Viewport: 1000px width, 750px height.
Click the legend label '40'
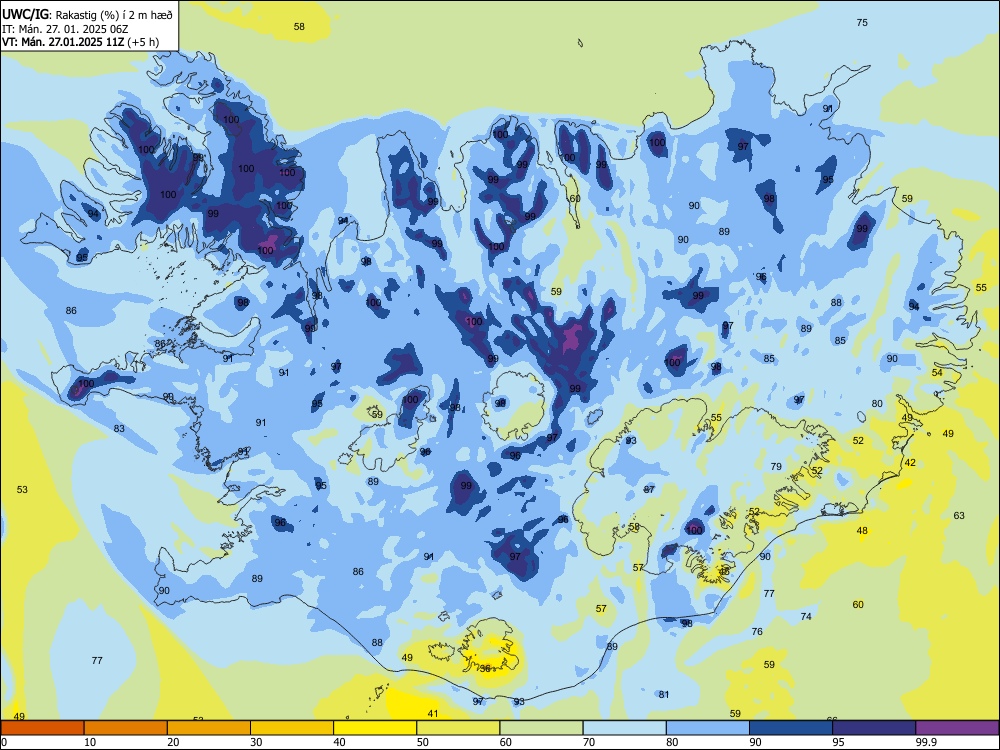[339, 742]
